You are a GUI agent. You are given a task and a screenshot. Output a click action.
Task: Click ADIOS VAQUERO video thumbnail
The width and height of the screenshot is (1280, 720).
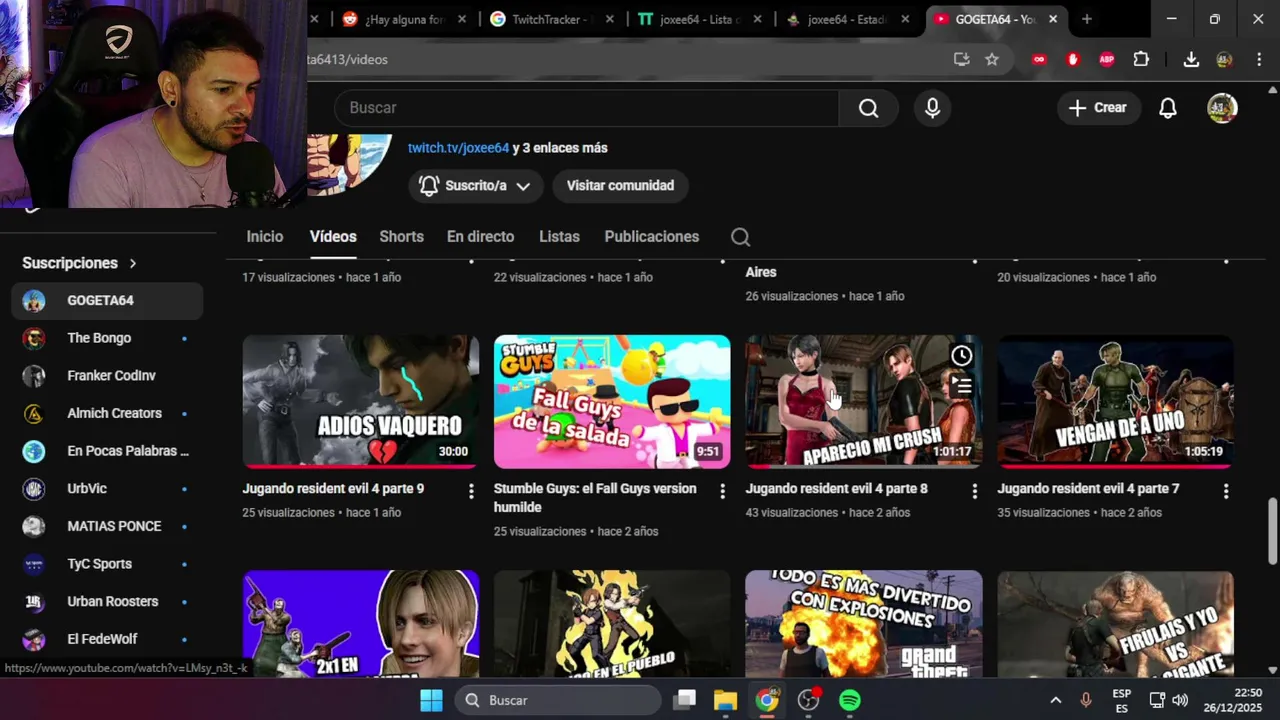coord(360,401)
